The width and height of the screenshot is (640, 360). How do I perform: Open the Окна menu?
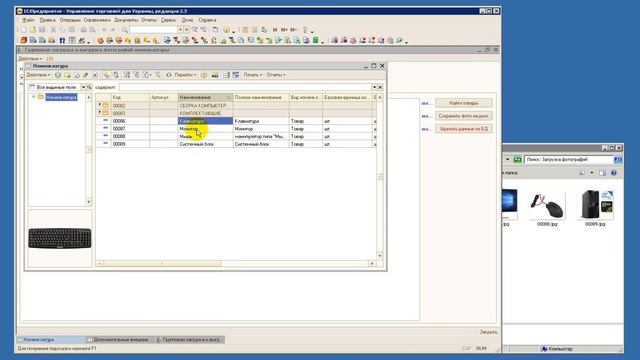187,20
